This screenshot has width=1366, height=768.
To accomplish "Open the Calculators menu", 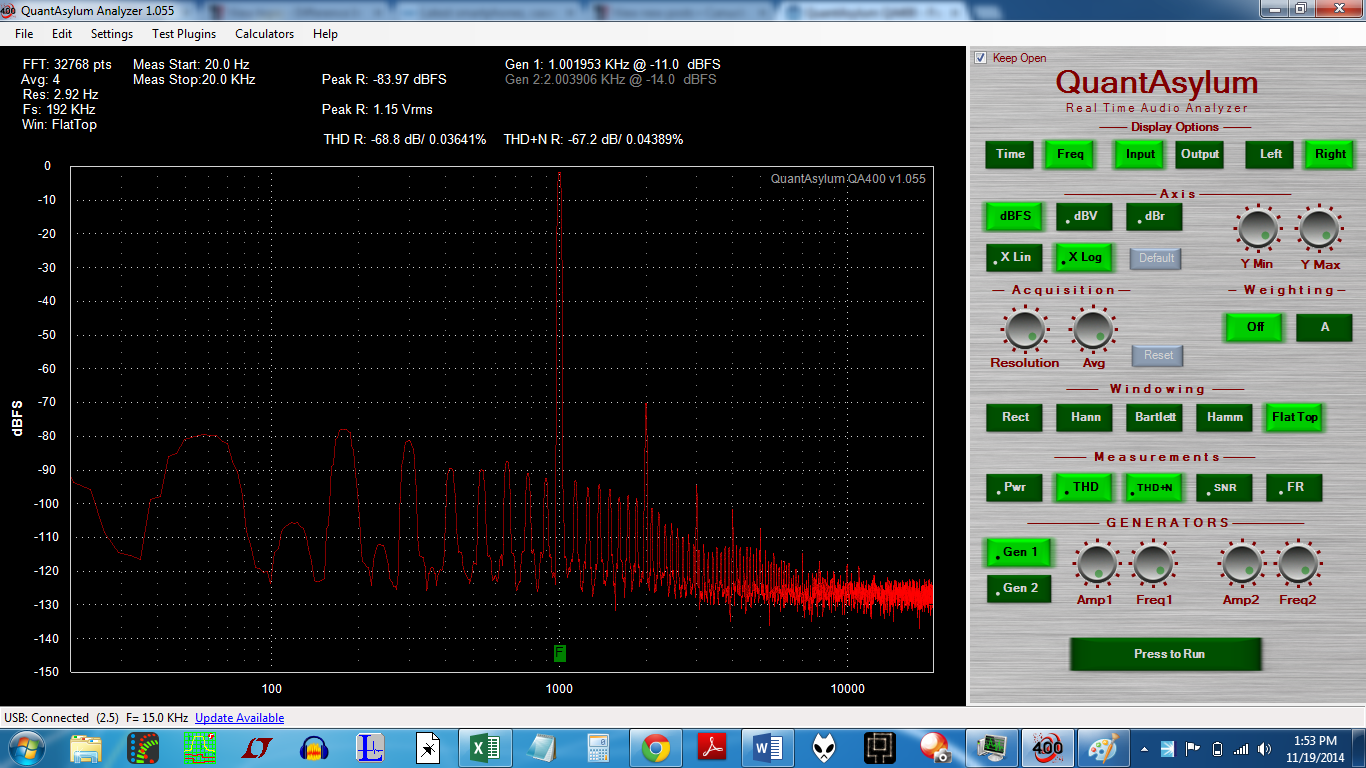I will [265, 33].
